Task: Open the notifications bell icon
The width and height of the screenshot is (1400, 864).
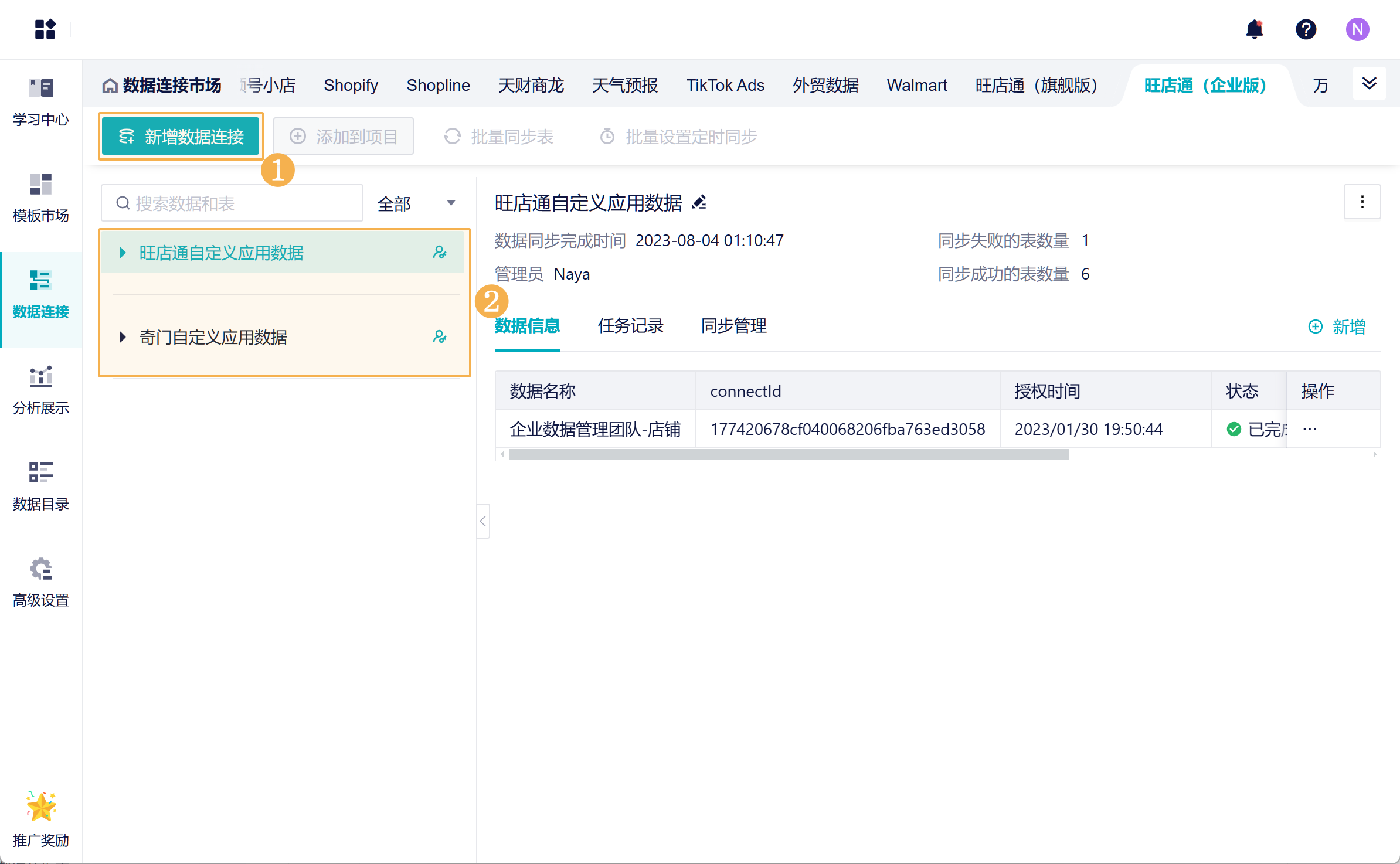Action: [x=1254, y=29]
